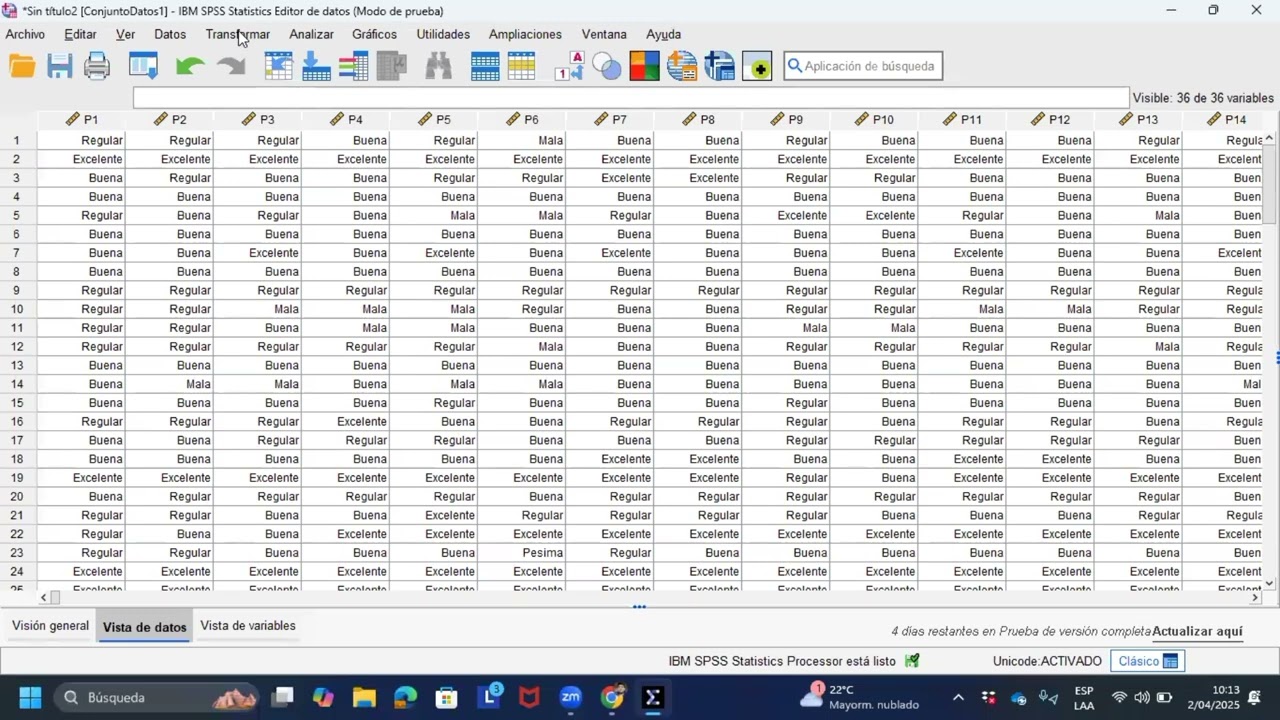1280x720 pixels.
Task: Click the vertical scrollbar down arrow
Action: pyautogui.click(x=1270, y=584)
